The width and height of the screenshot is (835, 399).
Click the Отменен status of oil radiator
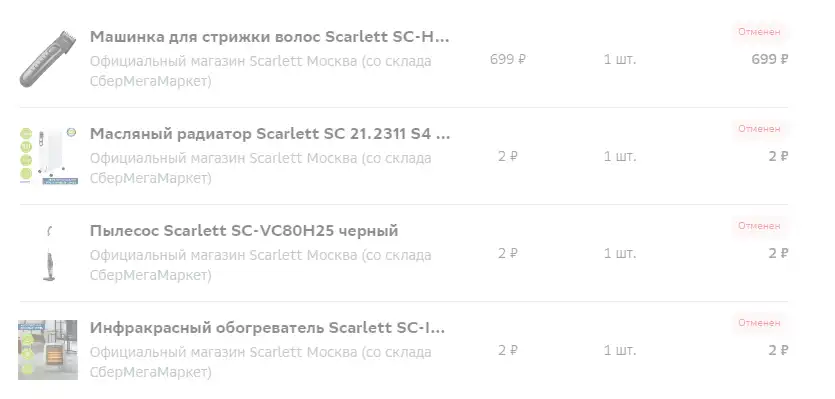click(x=759, y=129)
